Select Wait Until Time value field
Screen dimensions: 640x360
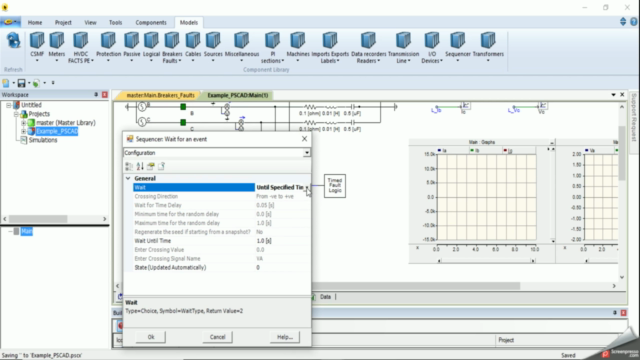pyautogui.click(x=282, y=241)
